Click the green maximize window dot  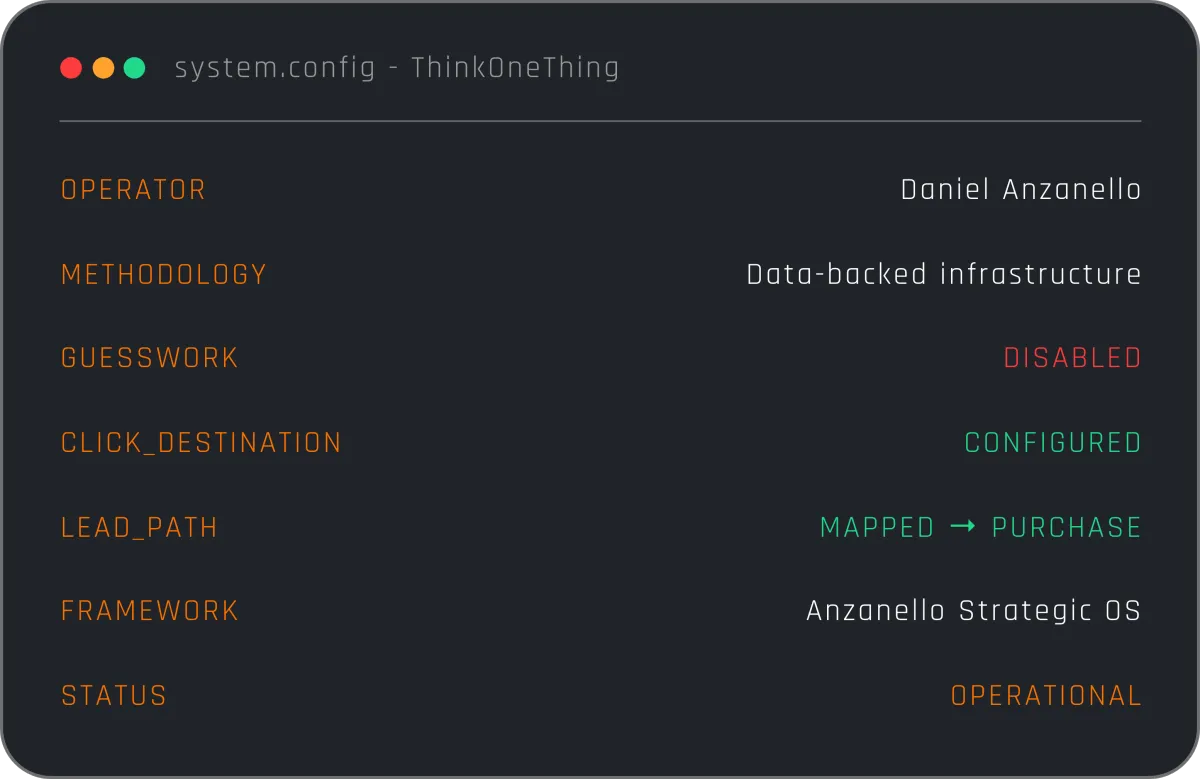pyautogui.click(x=135, y=68)
